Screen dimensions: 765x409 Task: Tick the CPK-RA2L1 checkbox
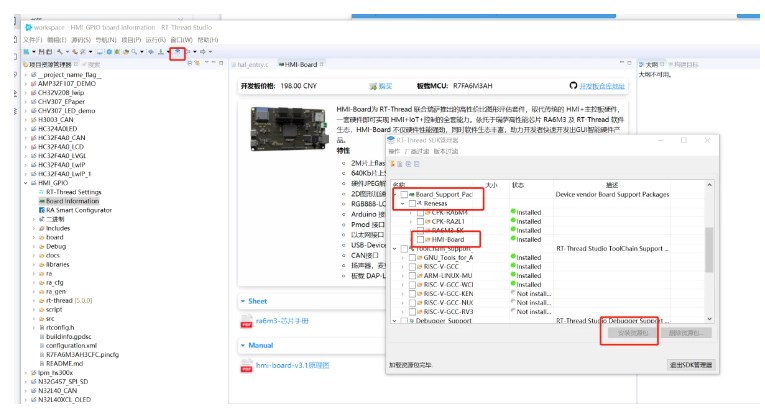coord(421,221)
